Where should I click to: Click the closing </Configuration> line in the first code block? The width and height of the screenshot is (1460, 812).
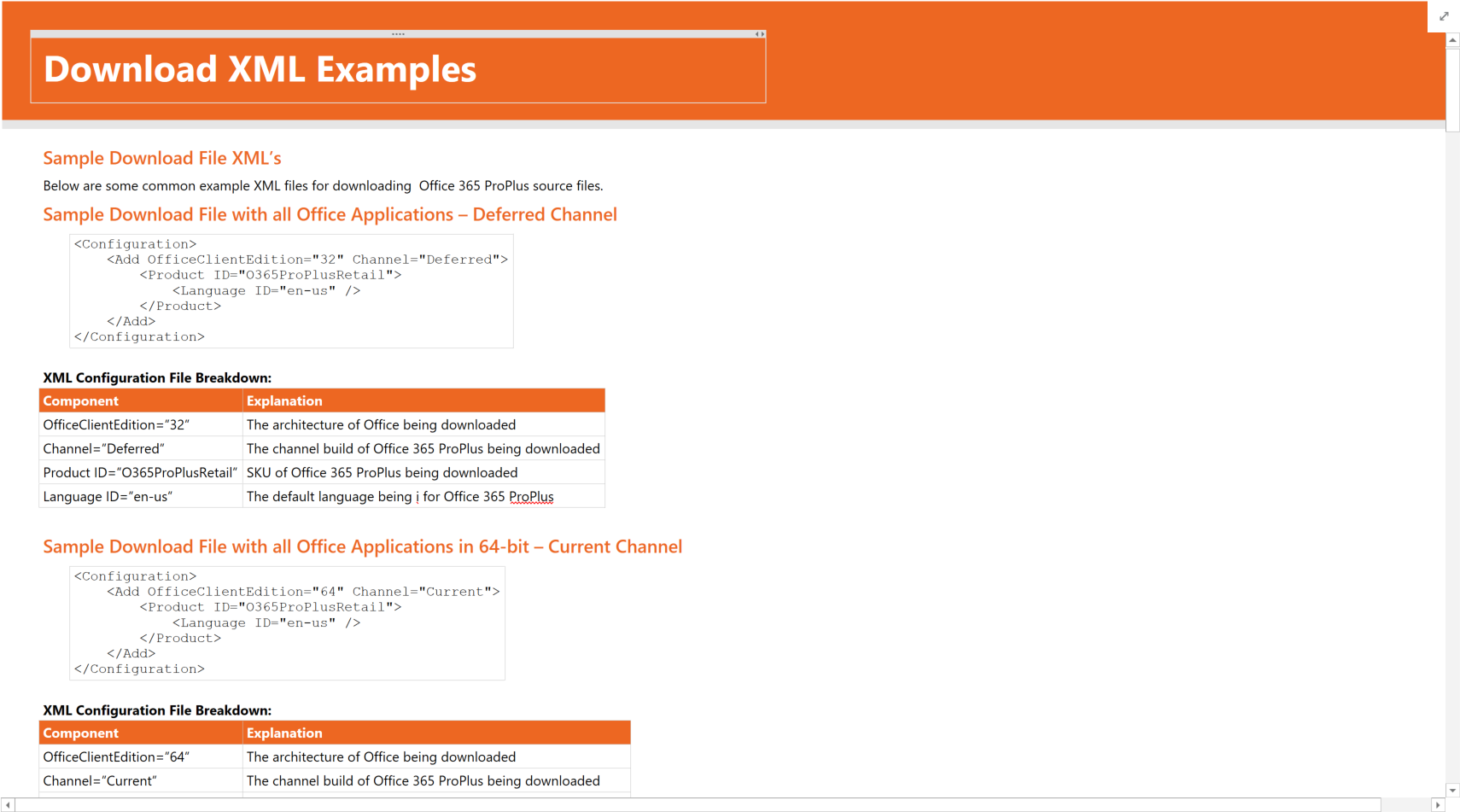coord(139,336)
